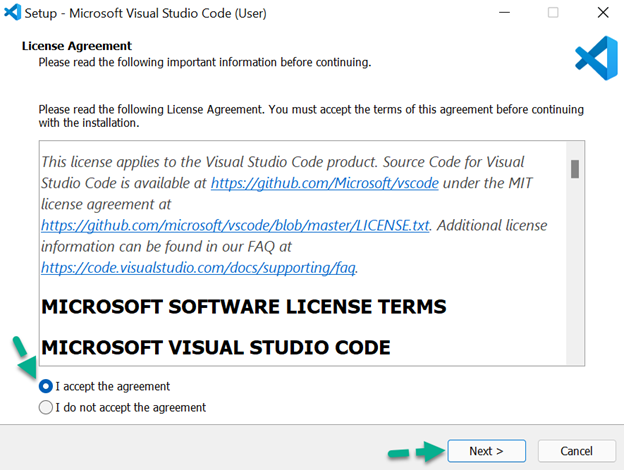The image size is (624, 470).
Task: Click the setup window title text
Action: pos(145,13)
